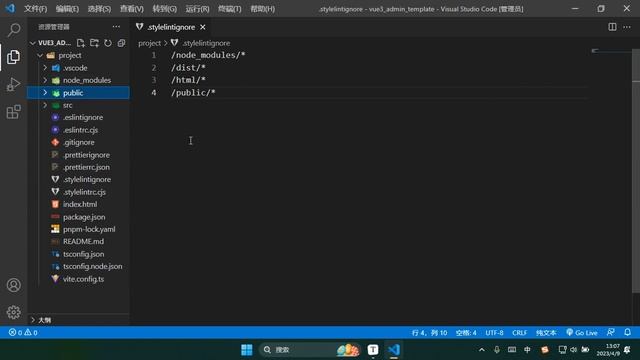Open the Extensions view
The width and height of the screenshot is (640, 360).
[13, 112]
